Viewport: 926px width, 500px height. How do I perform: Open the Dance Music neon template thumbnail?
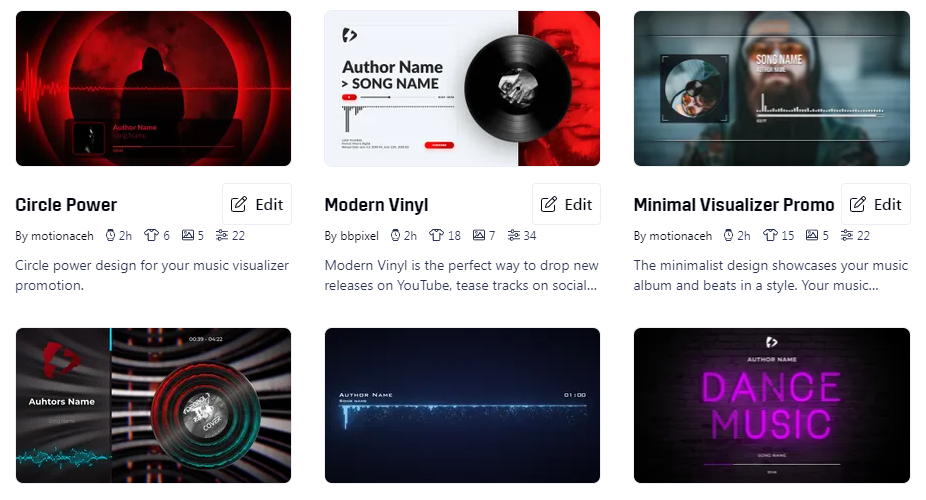click(772, 406)
